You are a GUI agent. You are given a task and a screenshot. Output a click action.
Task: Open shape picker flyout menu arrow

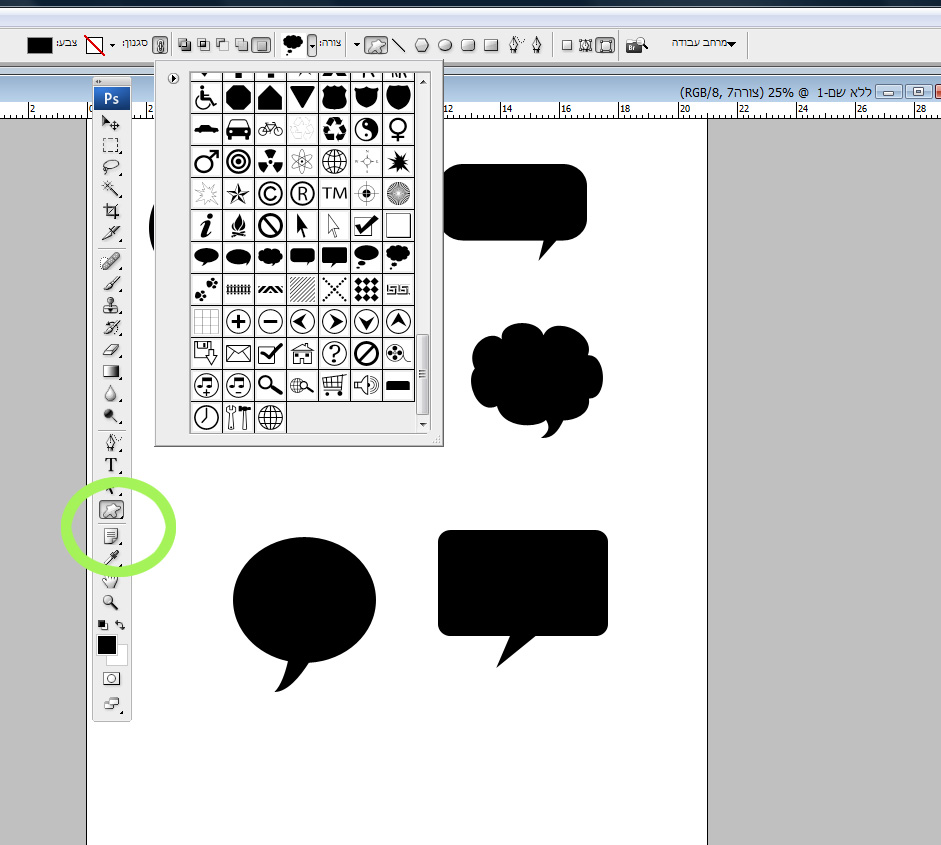point(173,78)
